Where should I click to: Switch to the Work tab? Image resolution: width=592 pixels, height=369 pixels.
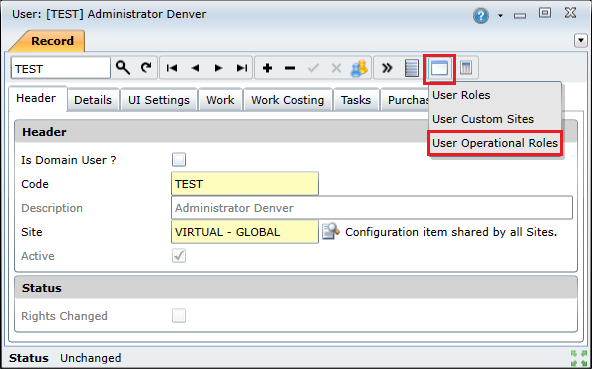pos(220,100)
